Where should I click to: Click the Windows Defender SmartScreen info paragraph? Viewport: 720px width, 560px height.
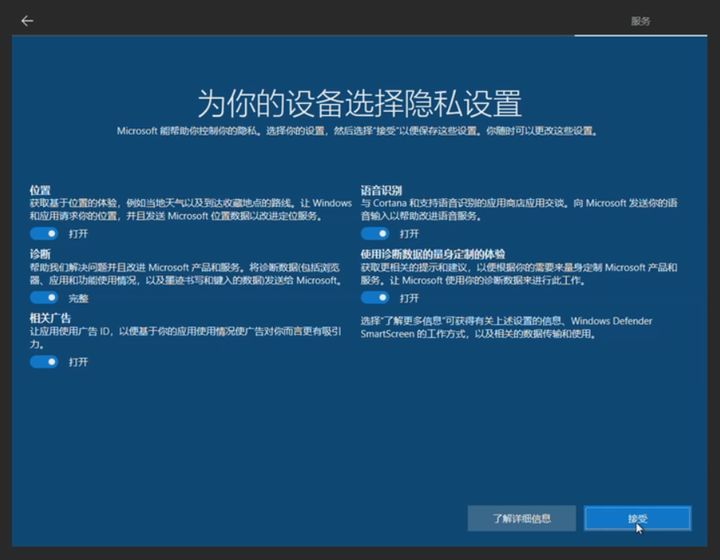tap(510, 327)
